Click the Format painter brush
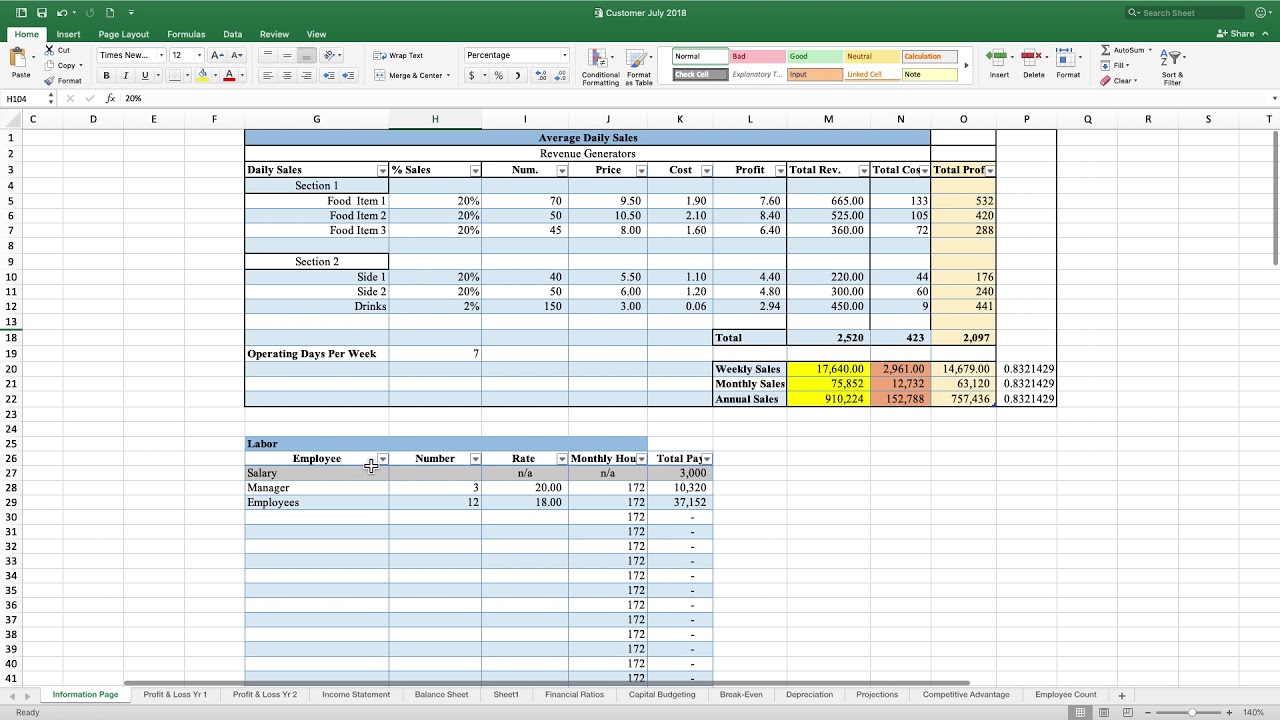The image size is (1280, 720). (49, 80)
